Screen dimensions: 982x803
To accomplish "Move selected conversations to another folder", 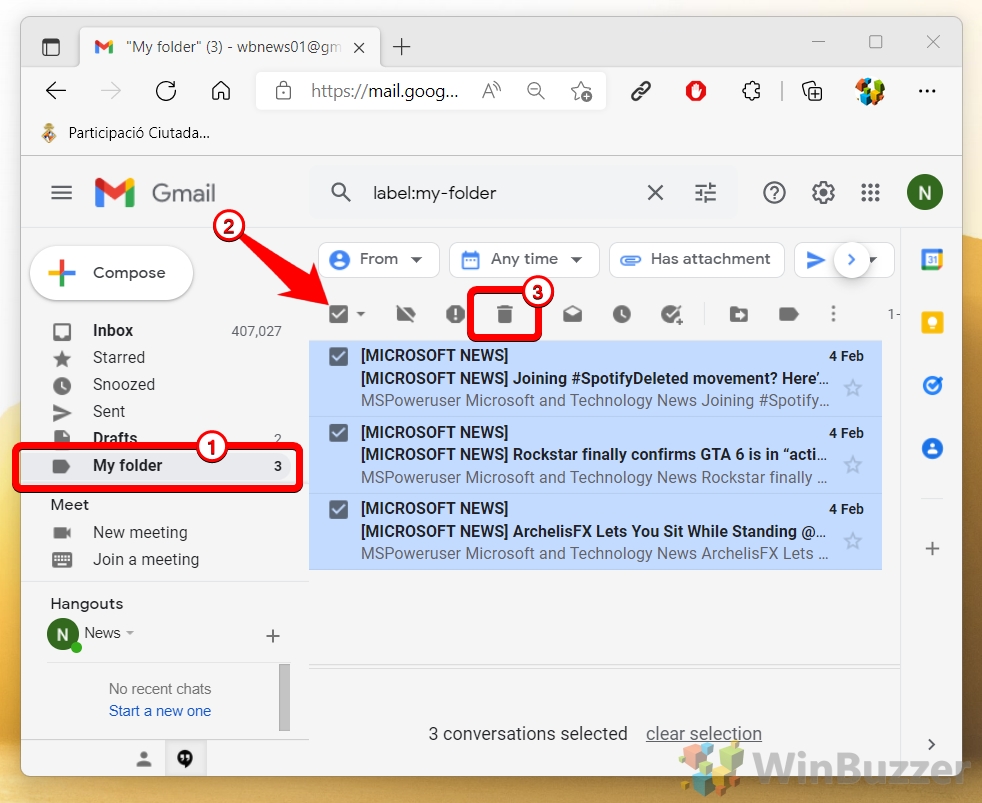I will [738, 313].
